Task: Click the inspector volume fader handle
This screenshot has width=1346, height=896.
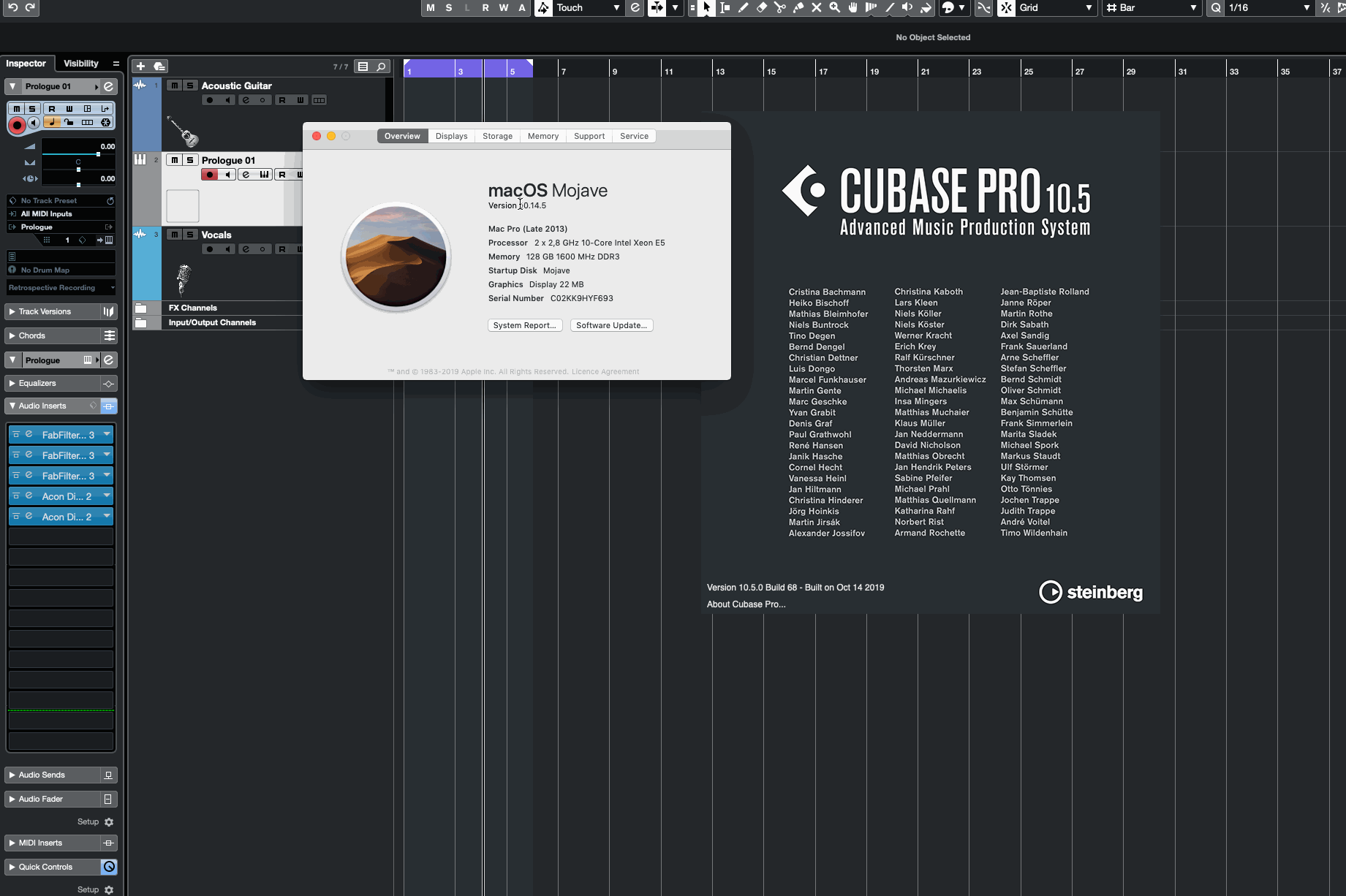Action: pos(98,154)
